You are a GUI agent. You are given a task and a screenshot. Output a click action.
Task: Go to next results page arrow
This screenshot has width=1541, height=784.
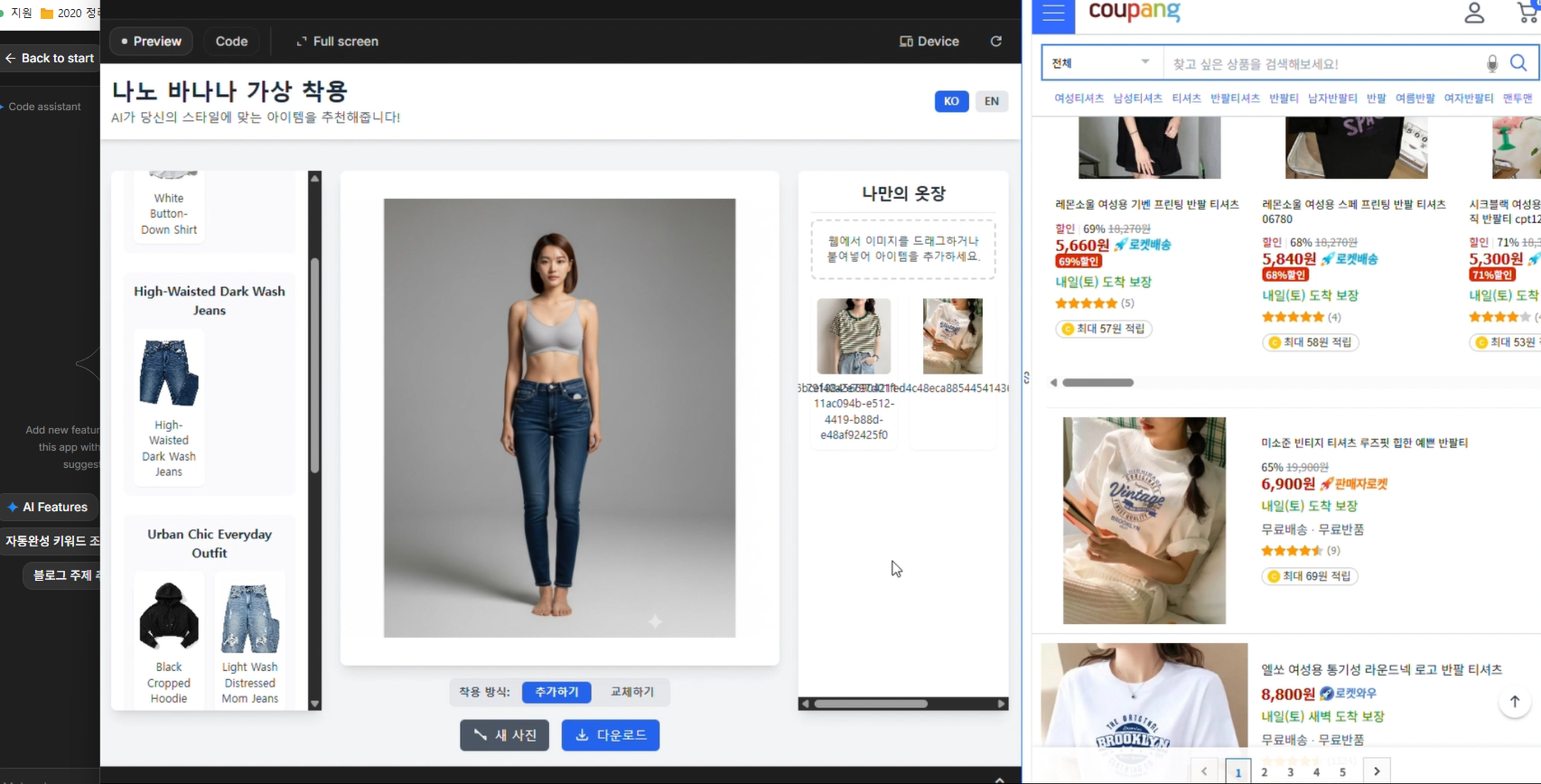pos(1377,771)
